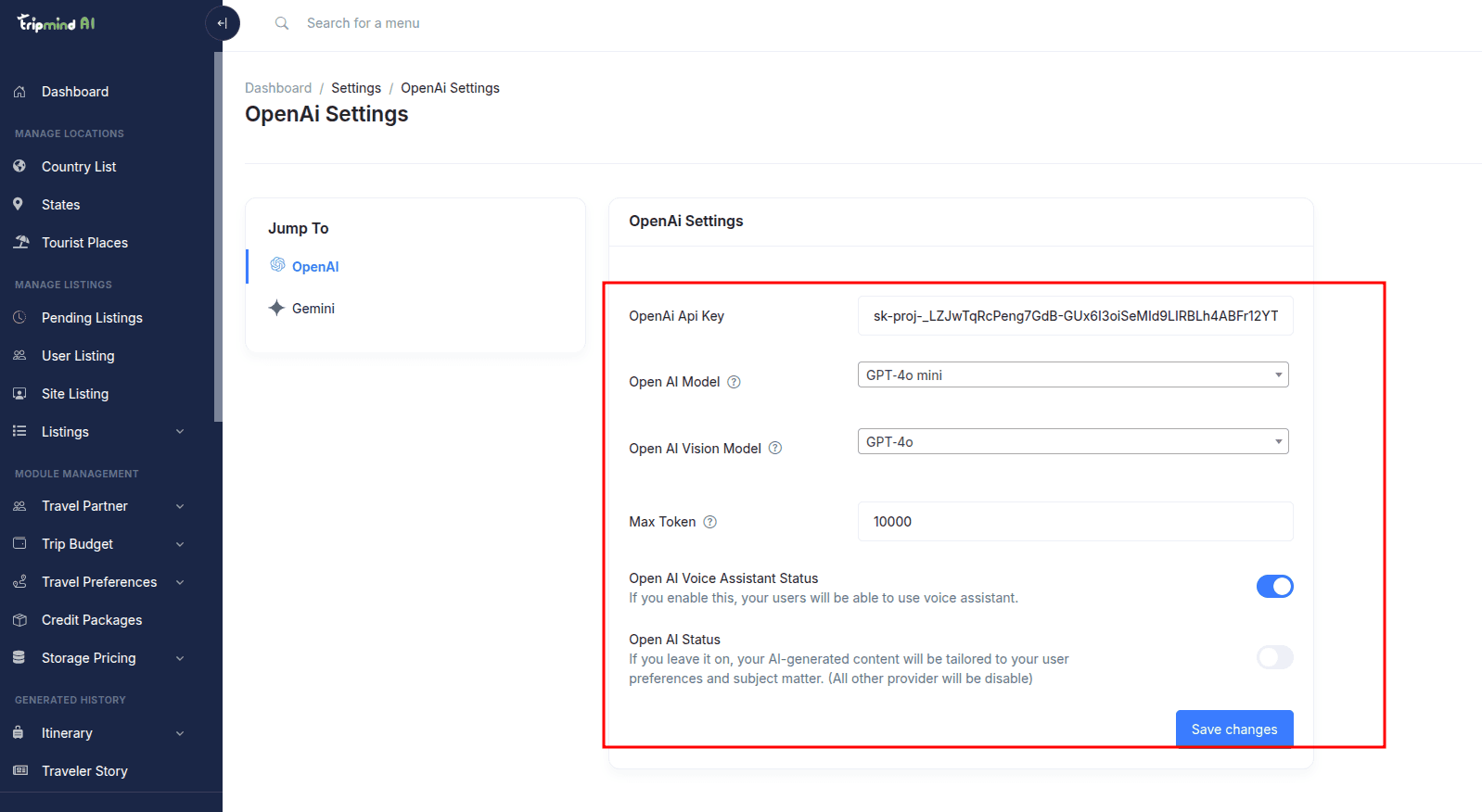Screen dimensions: 1482x812
Task: Open the Settings breadcrumb link
Action: (356, 88)
